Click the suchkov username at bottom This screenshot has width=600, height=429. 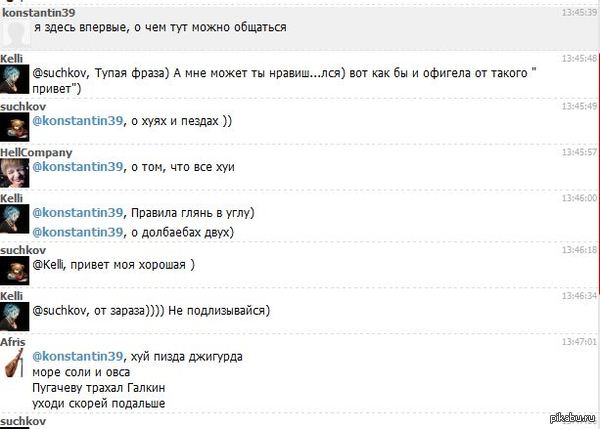(23, 421)
